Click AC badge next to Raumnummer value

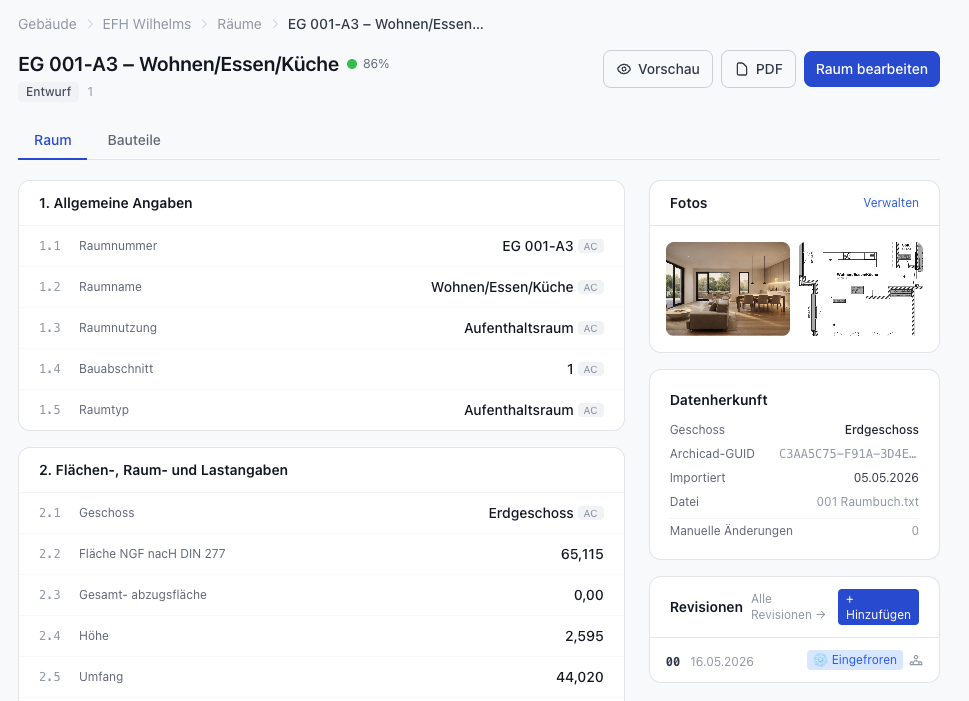tap(590, 247)
